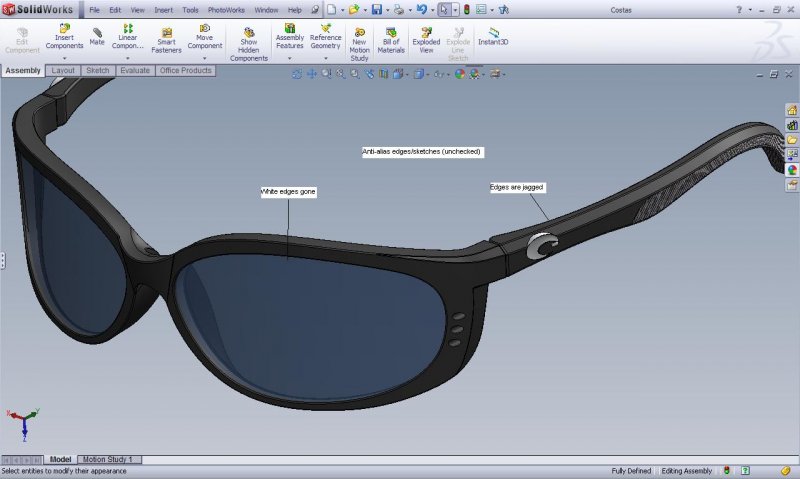
Task: Create a New Motion Study
Action: pyautogui.click(x=359, y=45)
